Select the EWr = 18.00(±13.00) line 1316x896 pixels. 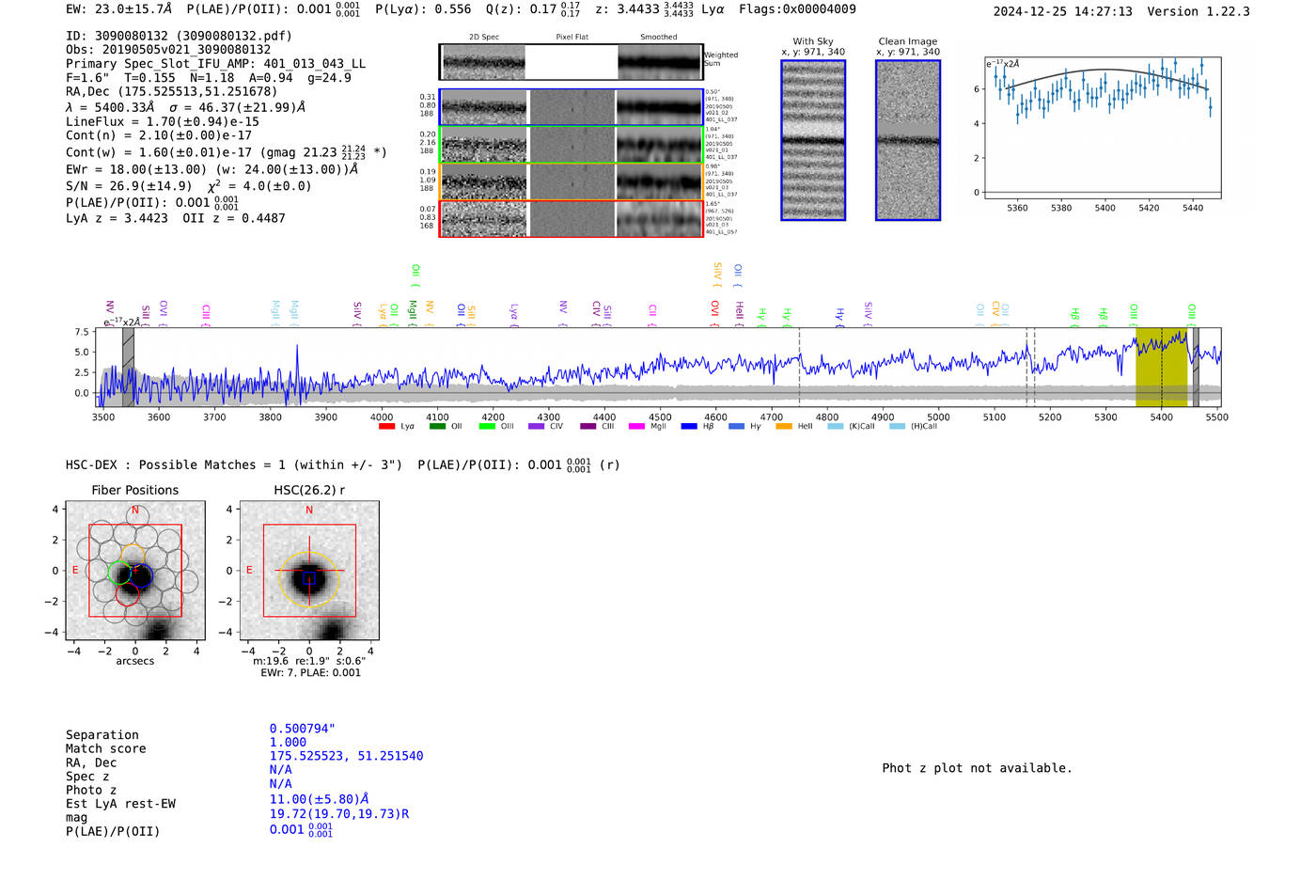pos(212,169)
